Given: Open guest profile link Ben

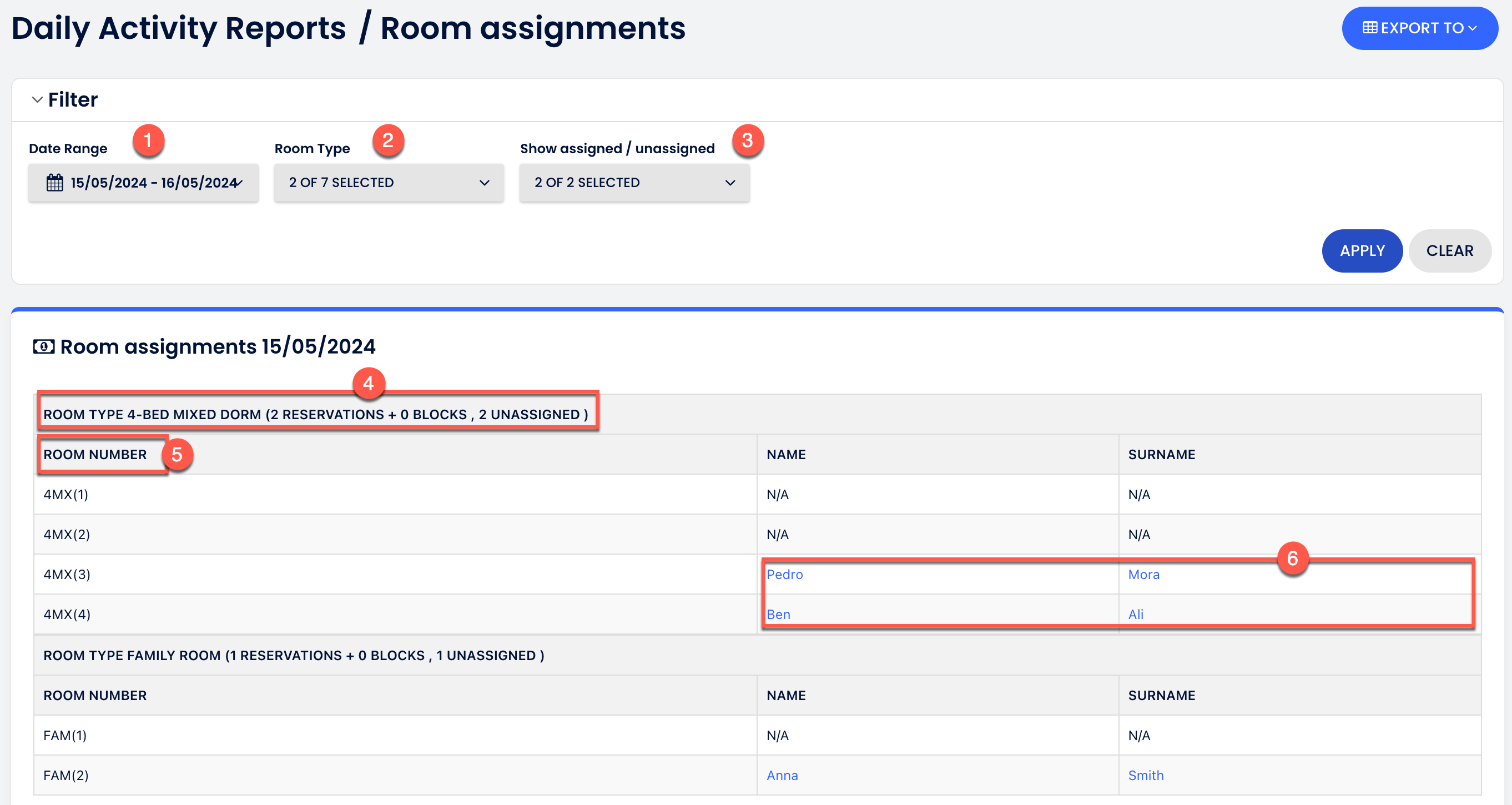Looking at the screenshot, I should [x=780, y=614].
